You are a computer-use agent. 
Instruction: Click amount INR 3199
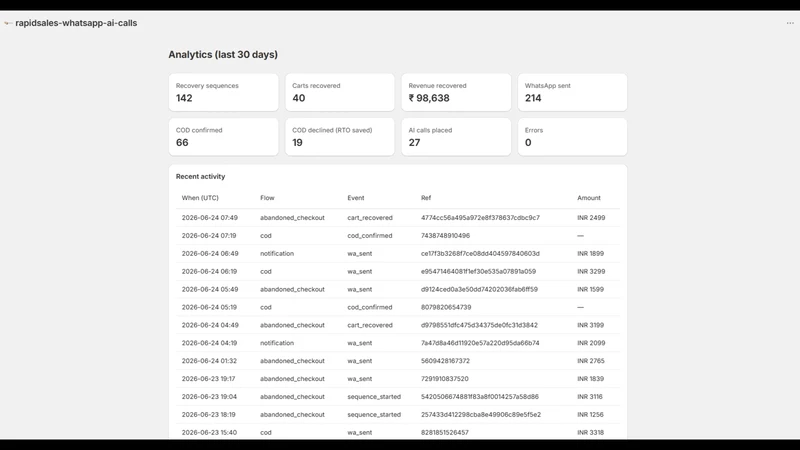pos(590,325)
